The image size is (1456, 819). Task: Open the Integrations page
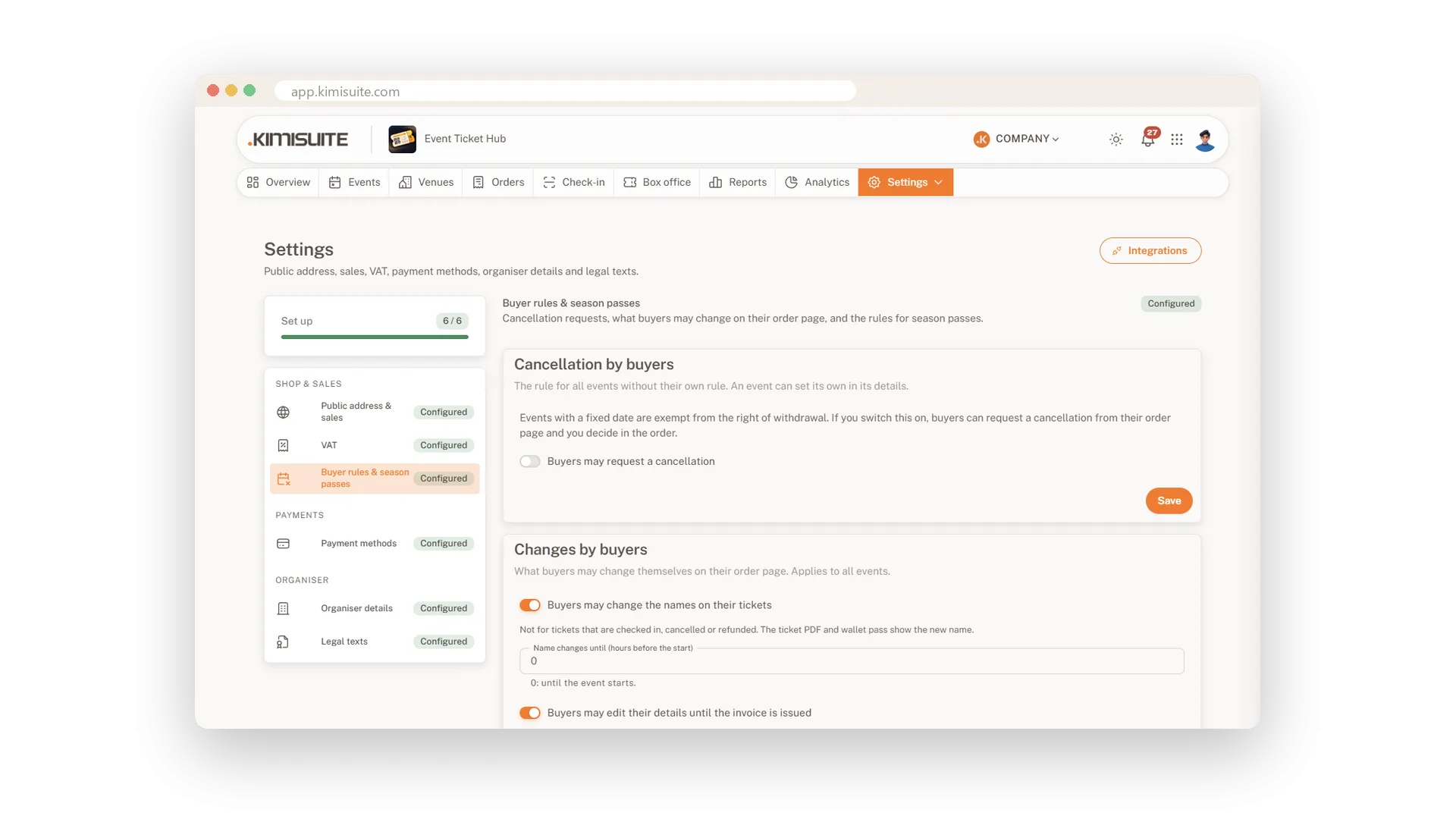[x=1150, y=251]
